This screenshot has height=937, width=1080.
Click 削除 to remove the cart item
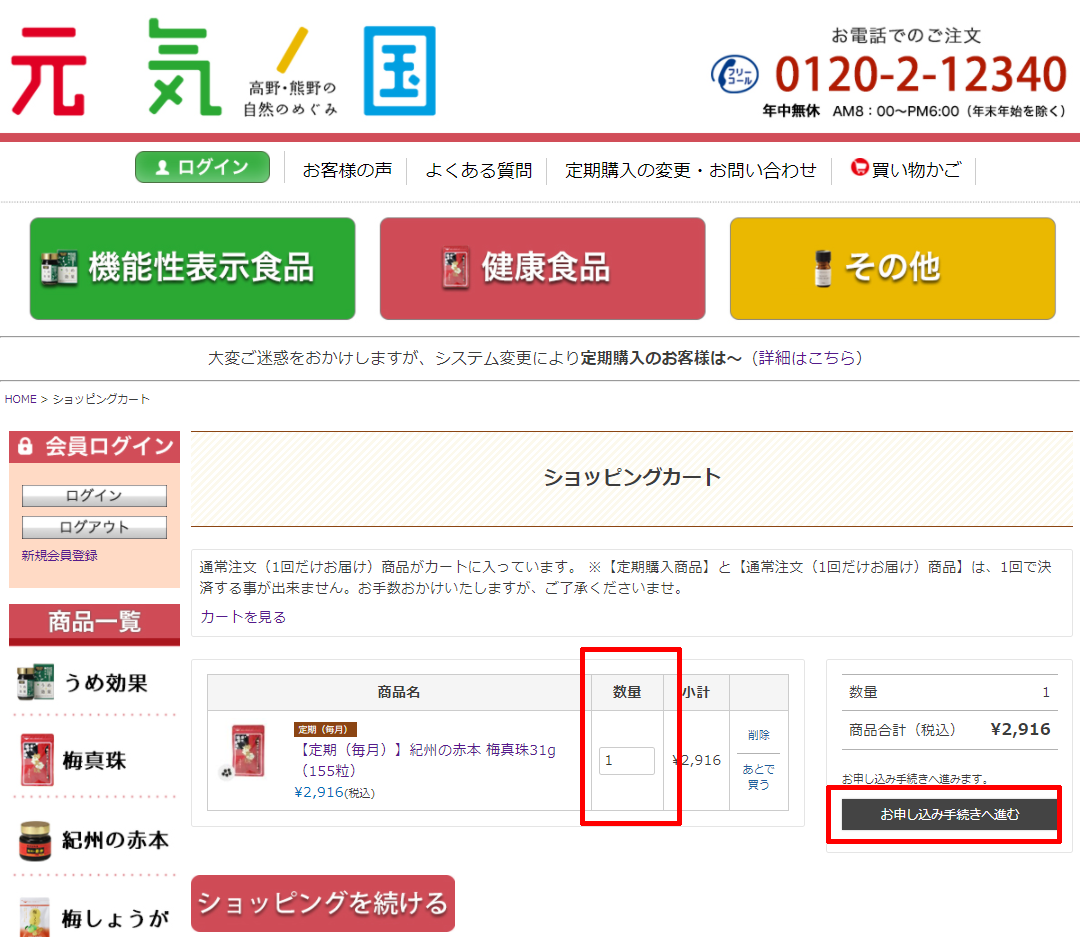click(x=758, y=735)
